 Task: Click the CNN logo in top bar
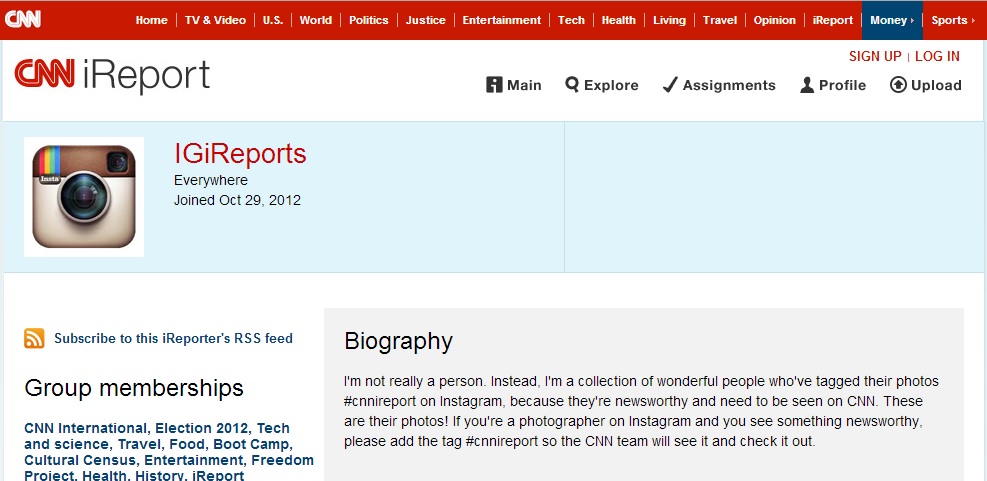click(x=23, y=19)
